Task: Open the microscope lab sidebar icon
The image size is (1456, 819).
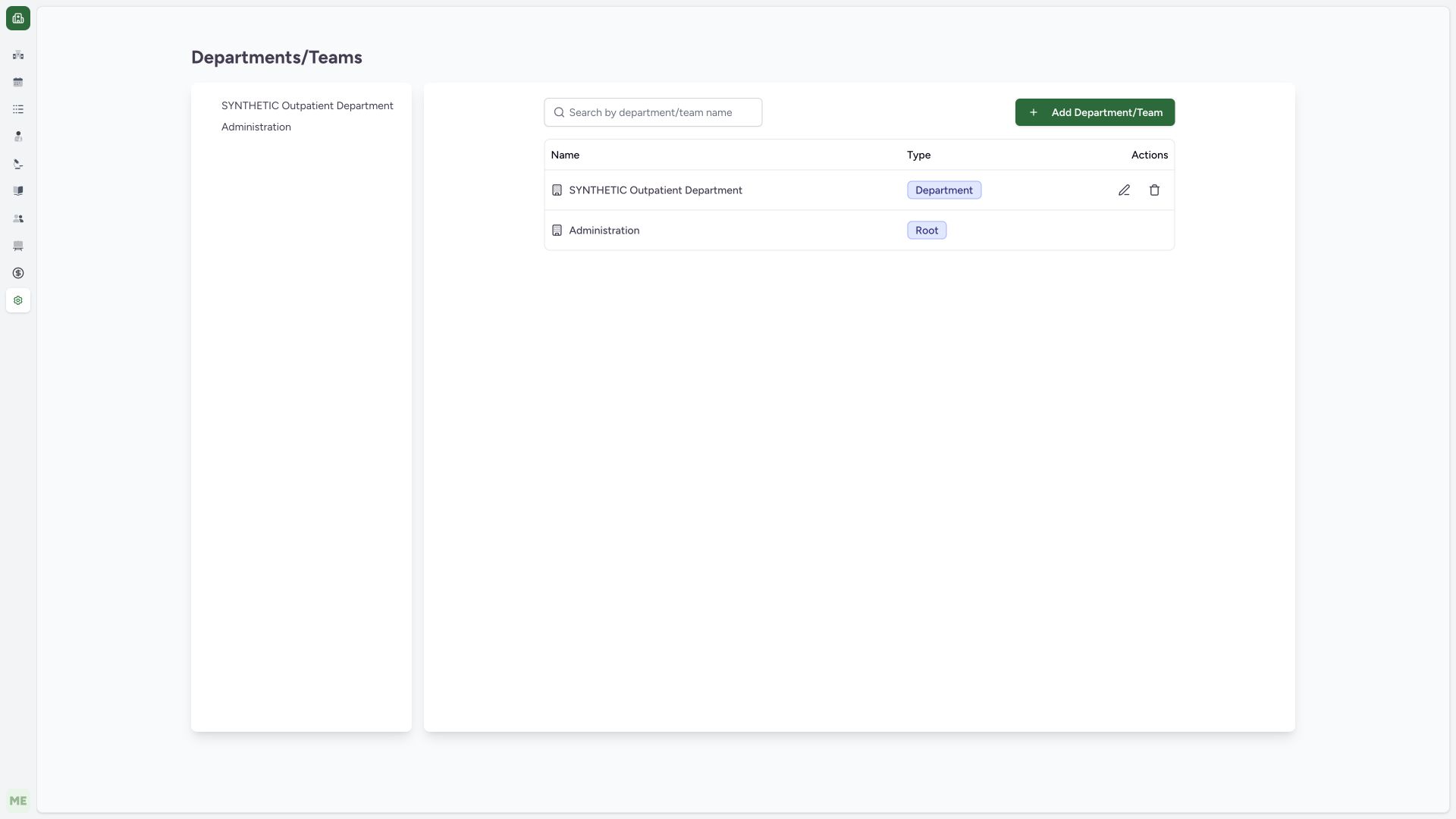Action: (18, 164)
